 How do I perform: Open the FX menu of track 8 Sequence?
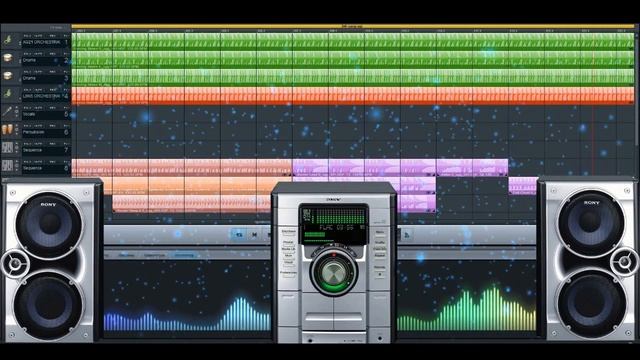[66, 162]
